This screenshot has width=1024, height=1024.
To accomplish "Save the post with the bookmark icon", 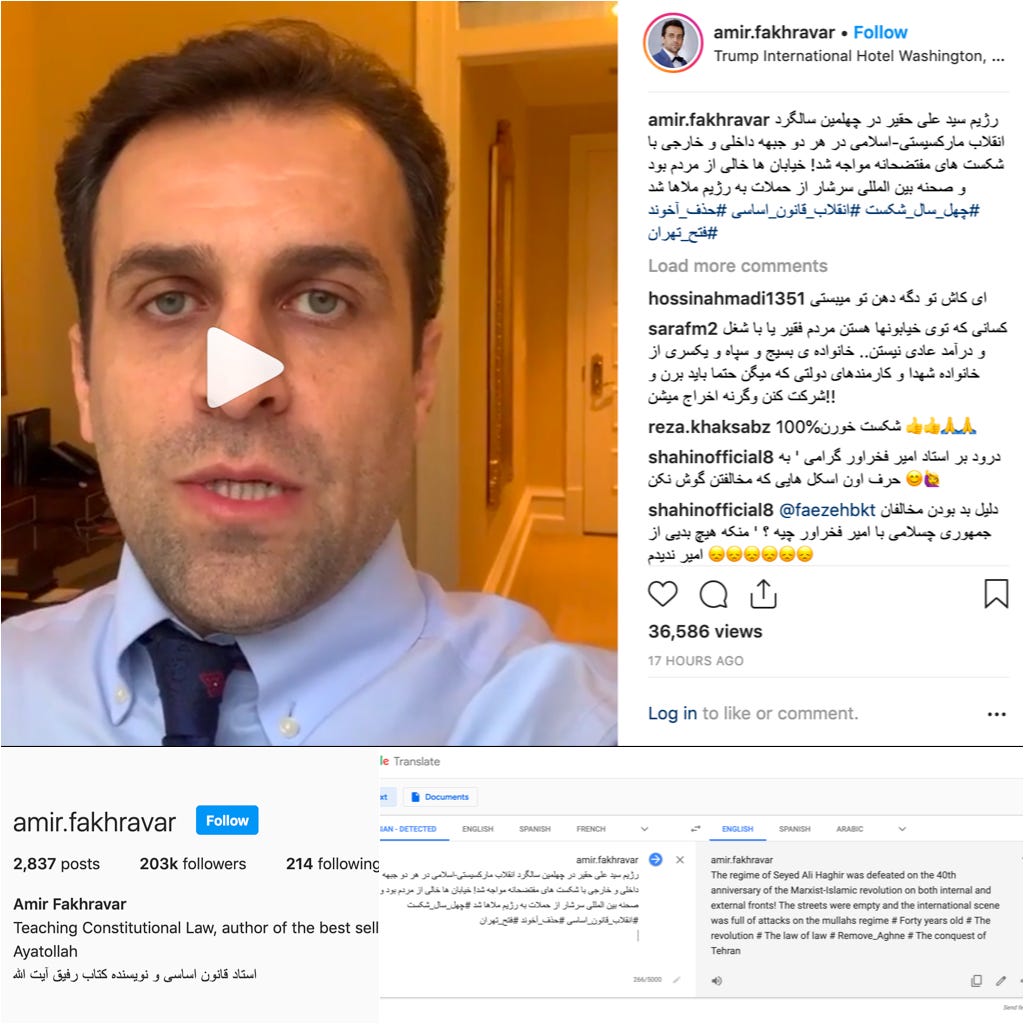I will pyautogui.click(x=996, y=594).
